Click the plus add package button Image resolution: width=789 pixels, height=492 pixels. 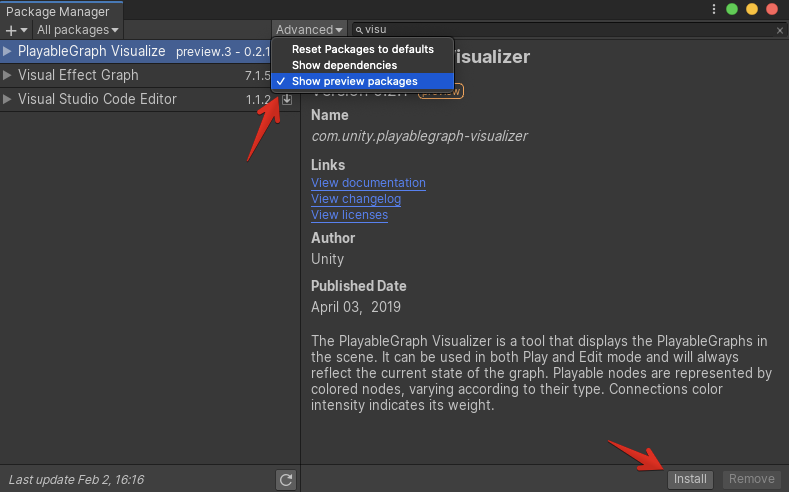[x=16, y=30]
